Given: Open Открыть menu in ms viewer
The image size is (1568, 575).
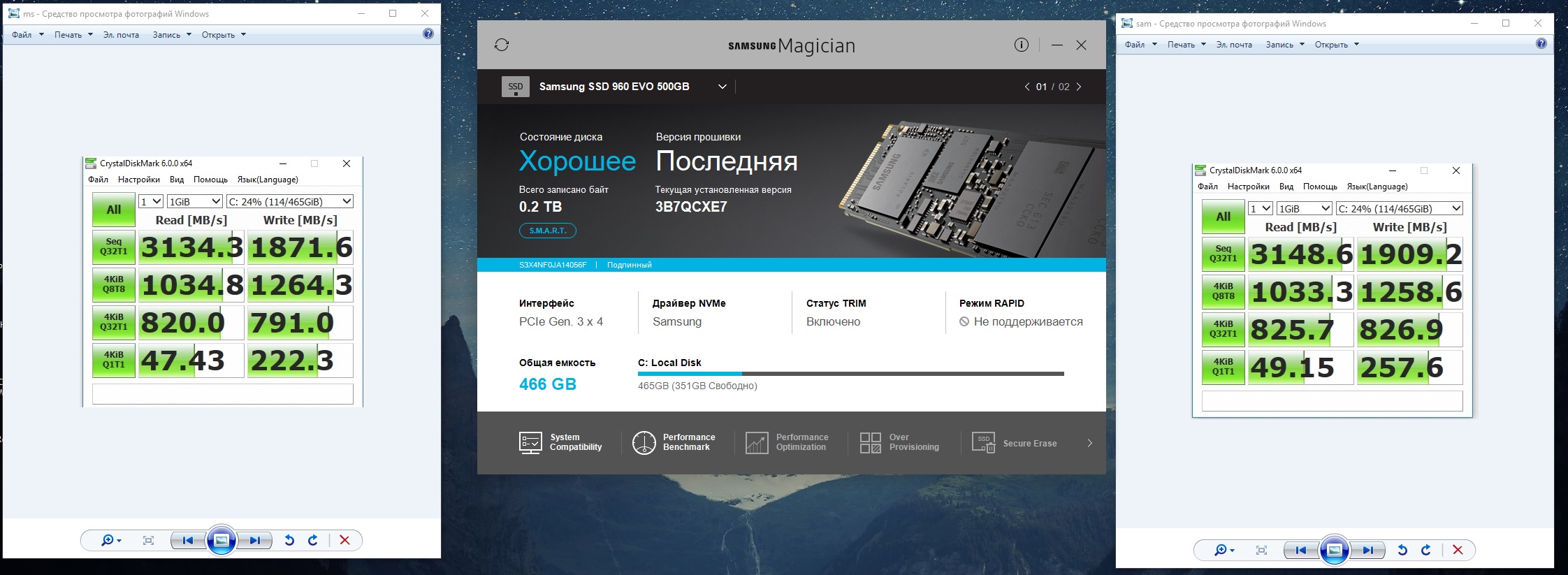Looking at the screenshot, I should point(224,34).
